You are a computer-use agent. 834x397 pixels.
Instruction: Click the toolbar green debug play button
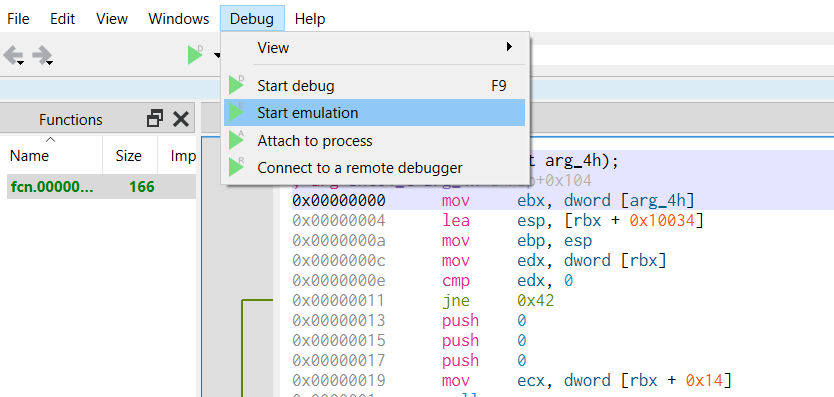195,55
